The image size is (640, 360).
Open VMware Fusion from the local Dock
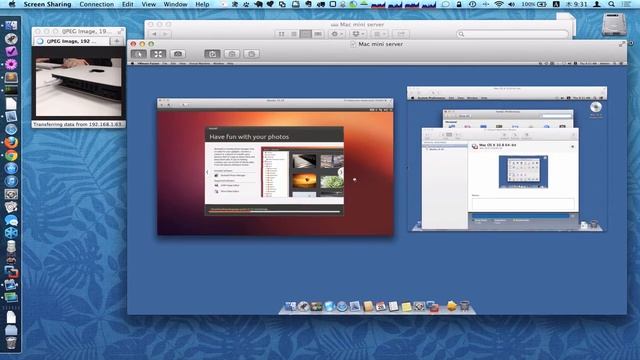coord(11,271)
